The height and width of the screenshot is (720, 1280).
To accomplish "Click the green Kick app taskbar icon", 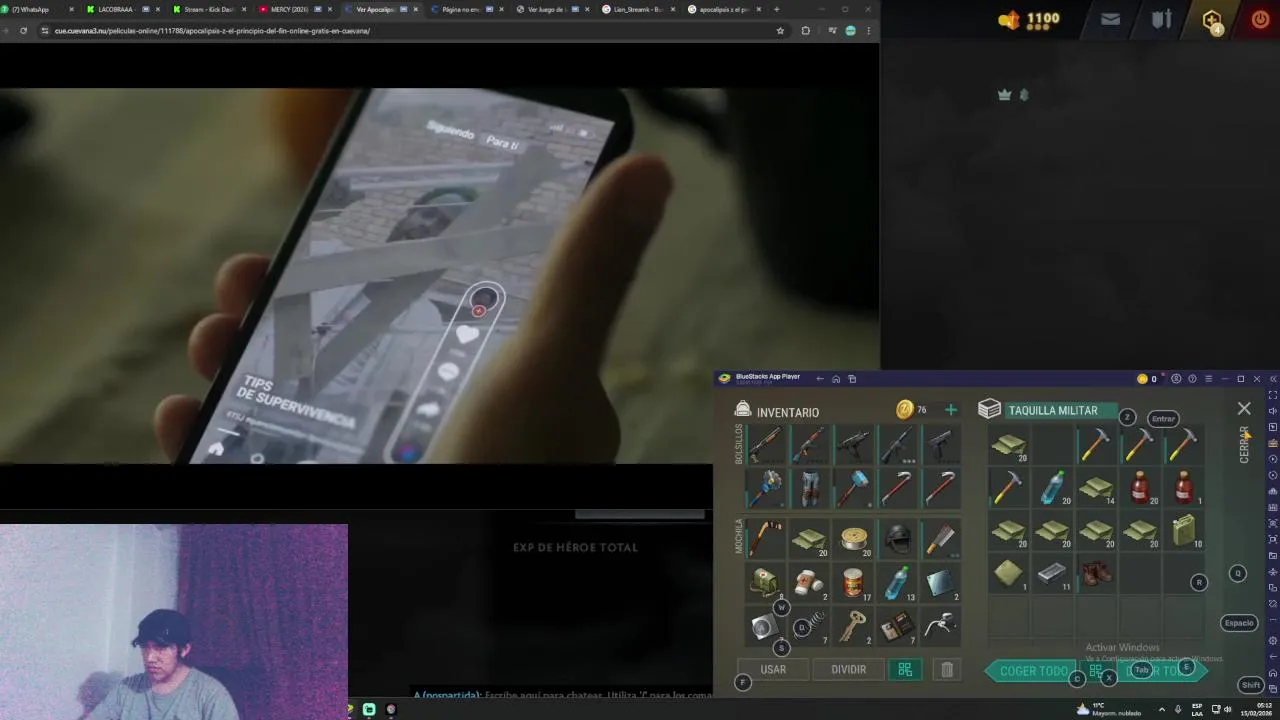I will tap(369, 709).
